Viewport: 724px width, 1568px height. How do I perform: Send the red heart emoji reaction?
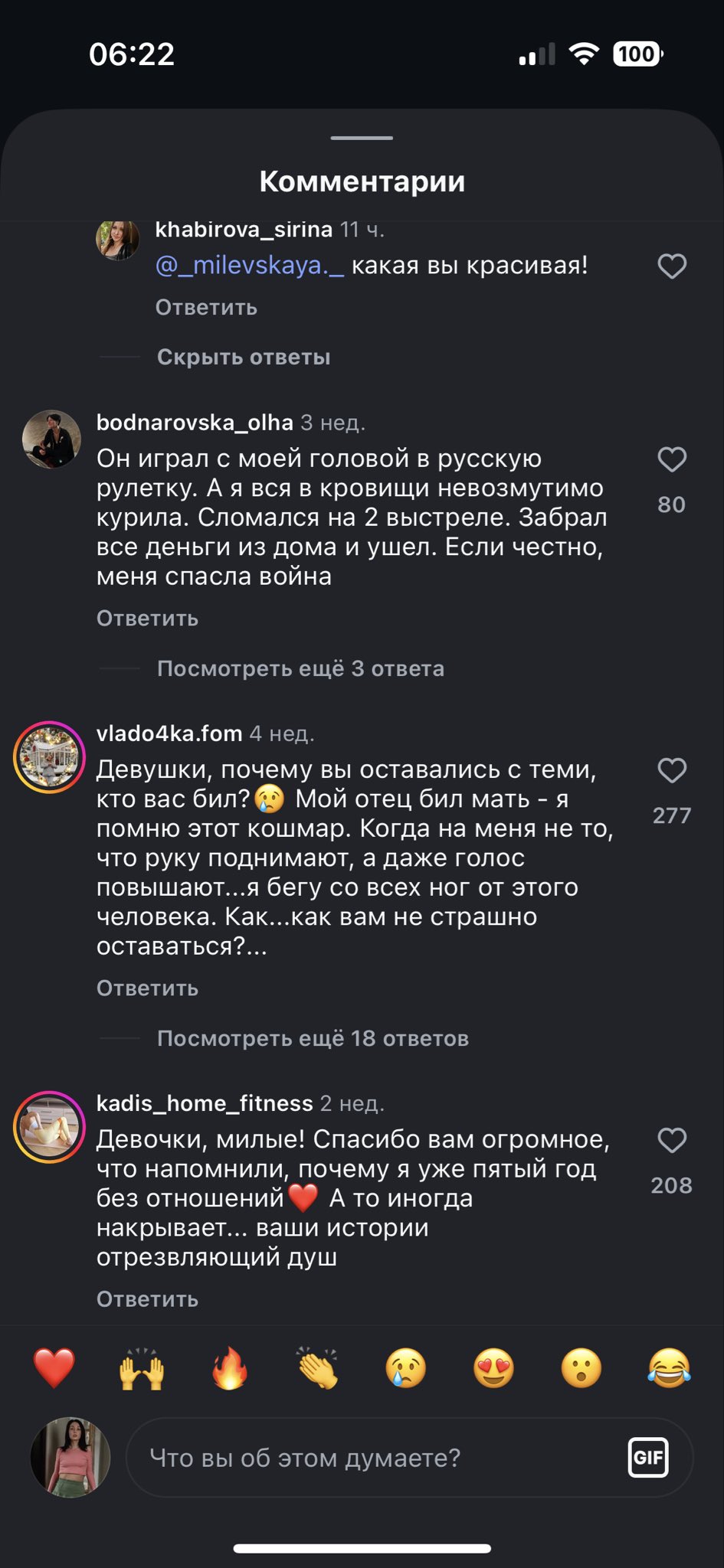[54, 1368]
